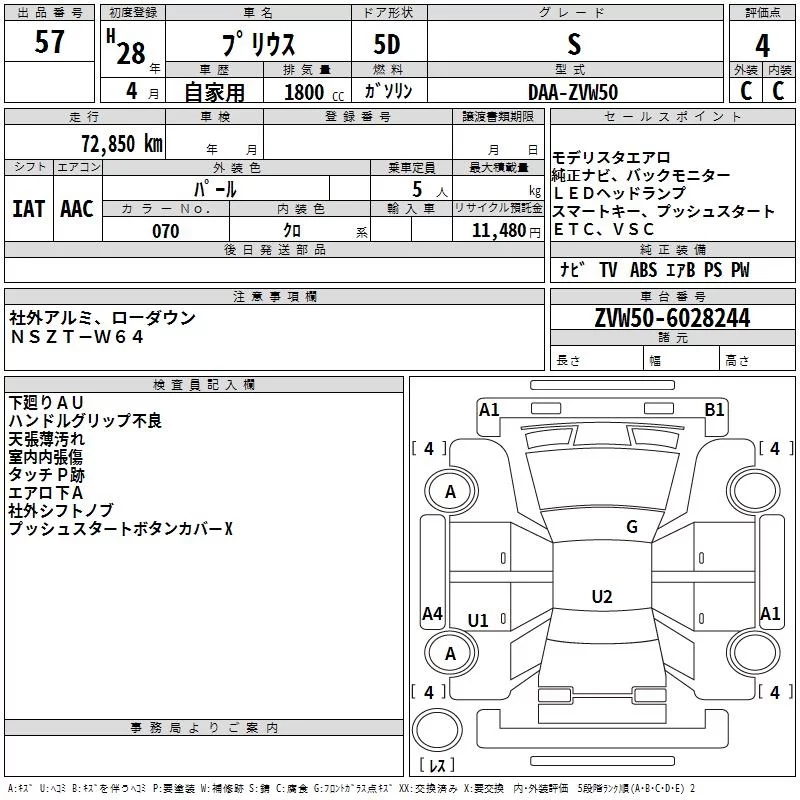Click the rear-left wheel marked A

click(450, 653)
